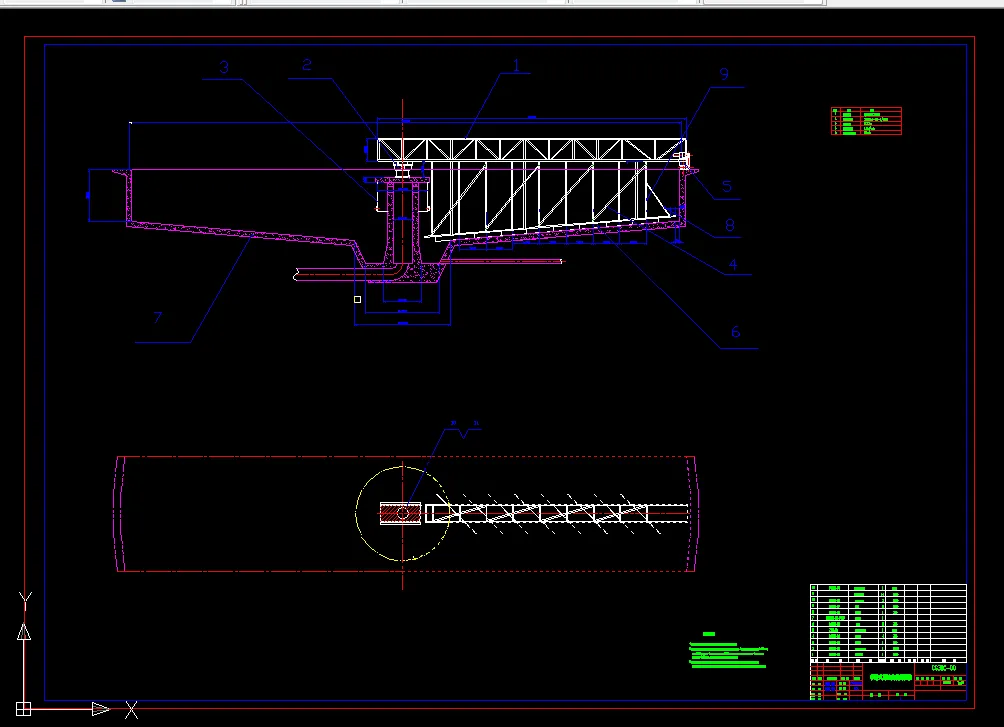The width and height of the screenshot is (1004, 727).
Task: Click the drawing number in the title block
Action: (944, 668)
